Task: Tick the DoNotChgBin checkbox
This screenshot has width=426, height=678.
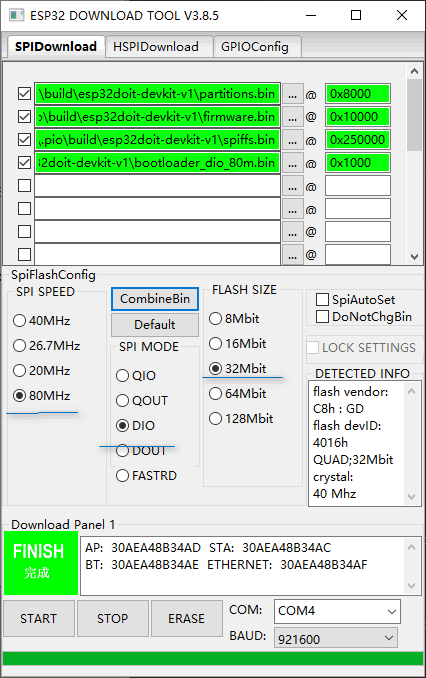Action: point(322,316)
